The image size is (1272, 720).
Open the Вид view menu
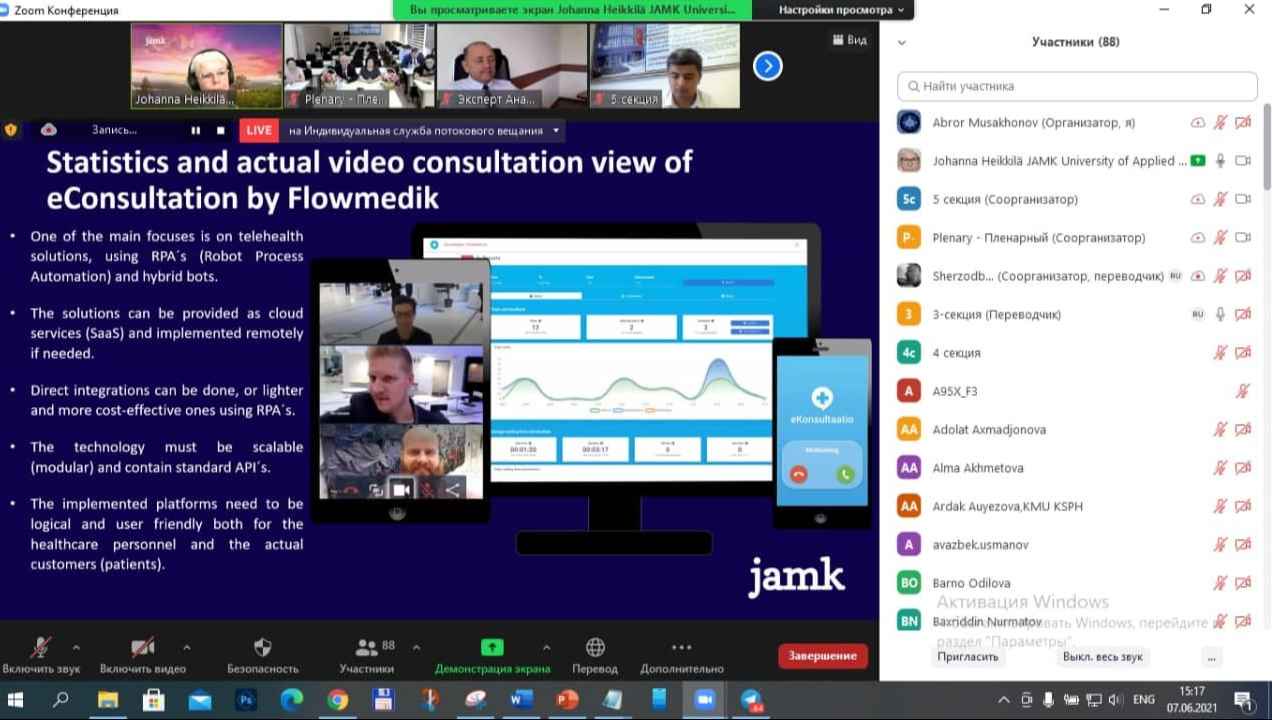(x=849, y=40)
